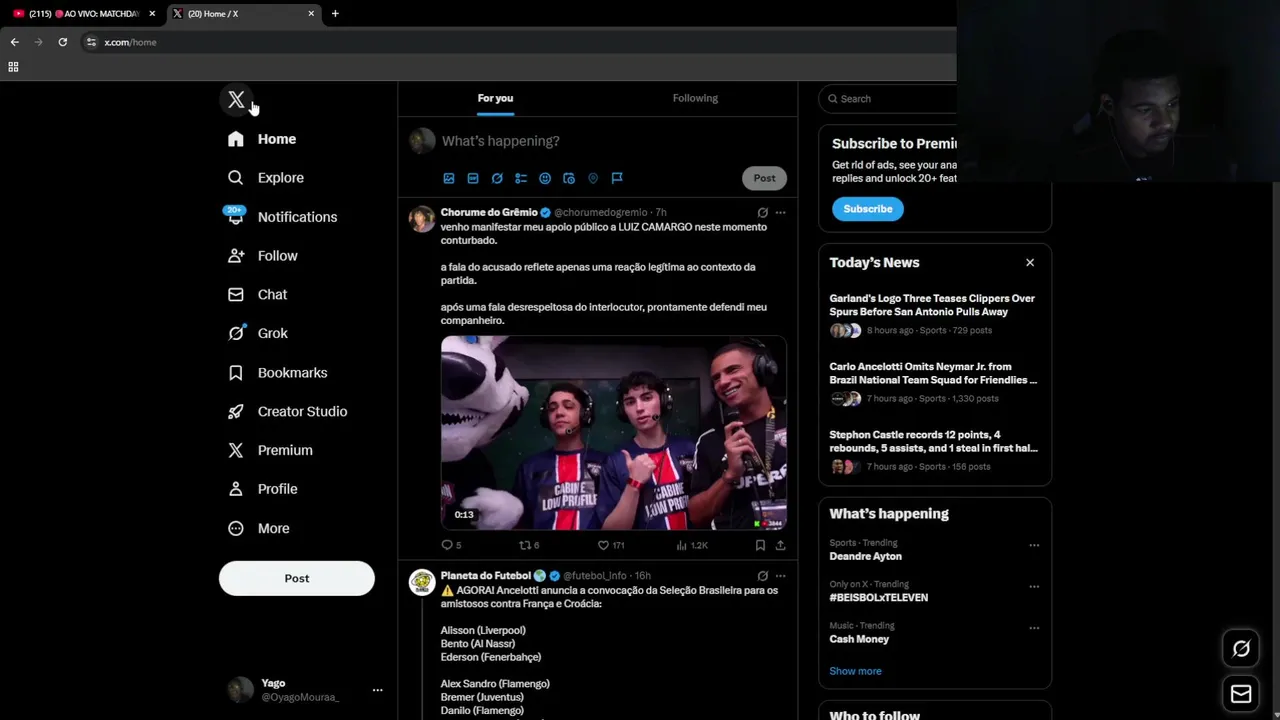Click the flag icon in composer
The image size is (1280, 720).
point(617,178)
